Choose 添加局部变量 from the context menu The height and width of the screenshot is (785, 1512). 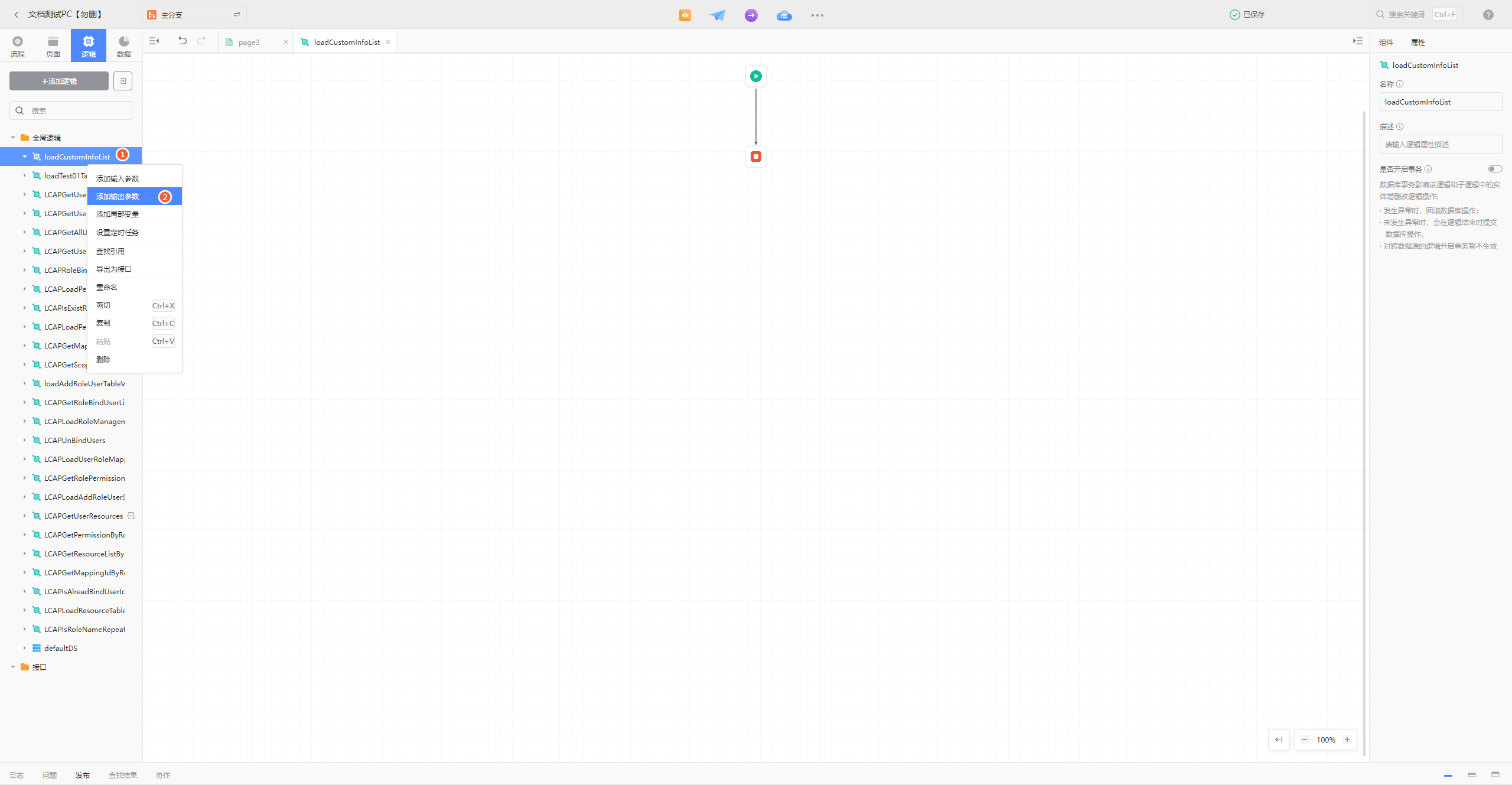tap(135, 214)
